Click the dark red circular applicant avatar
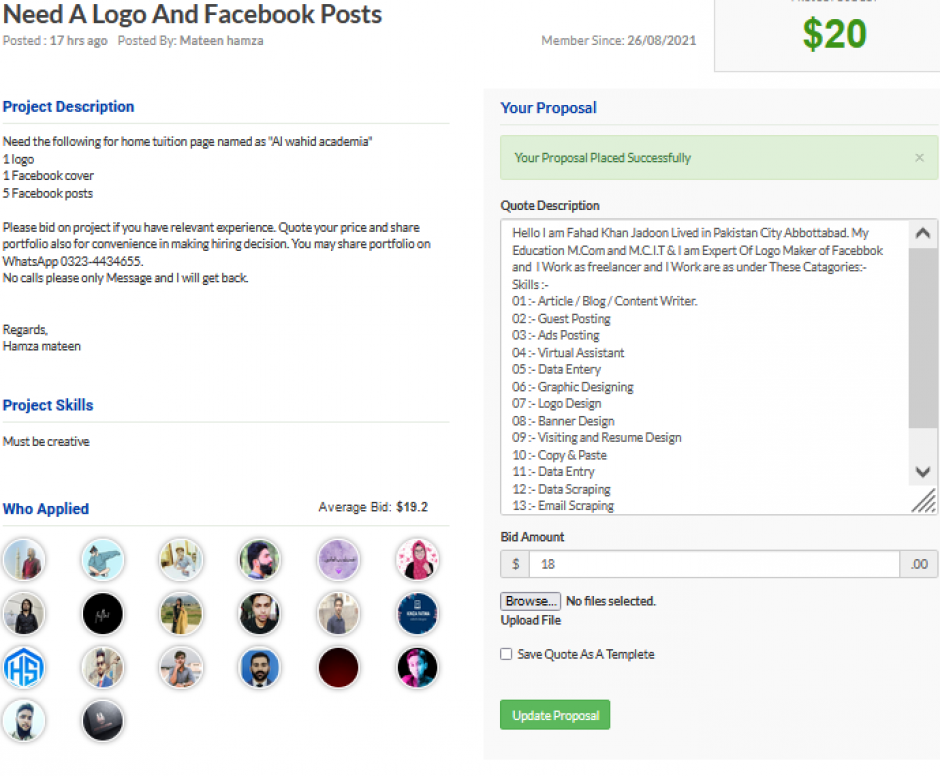The image size is (940, 776). click(338, 667)
